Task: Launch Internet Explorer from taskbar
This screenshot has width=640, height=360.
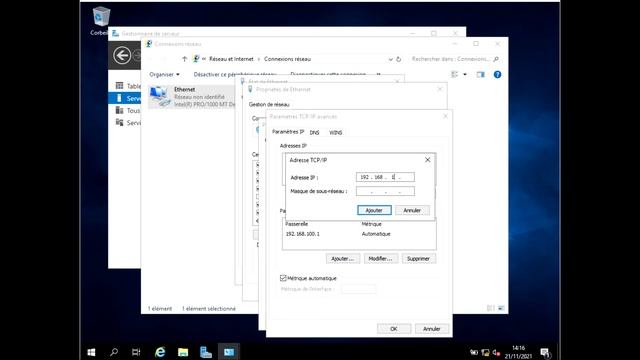Action: [160, 352]
